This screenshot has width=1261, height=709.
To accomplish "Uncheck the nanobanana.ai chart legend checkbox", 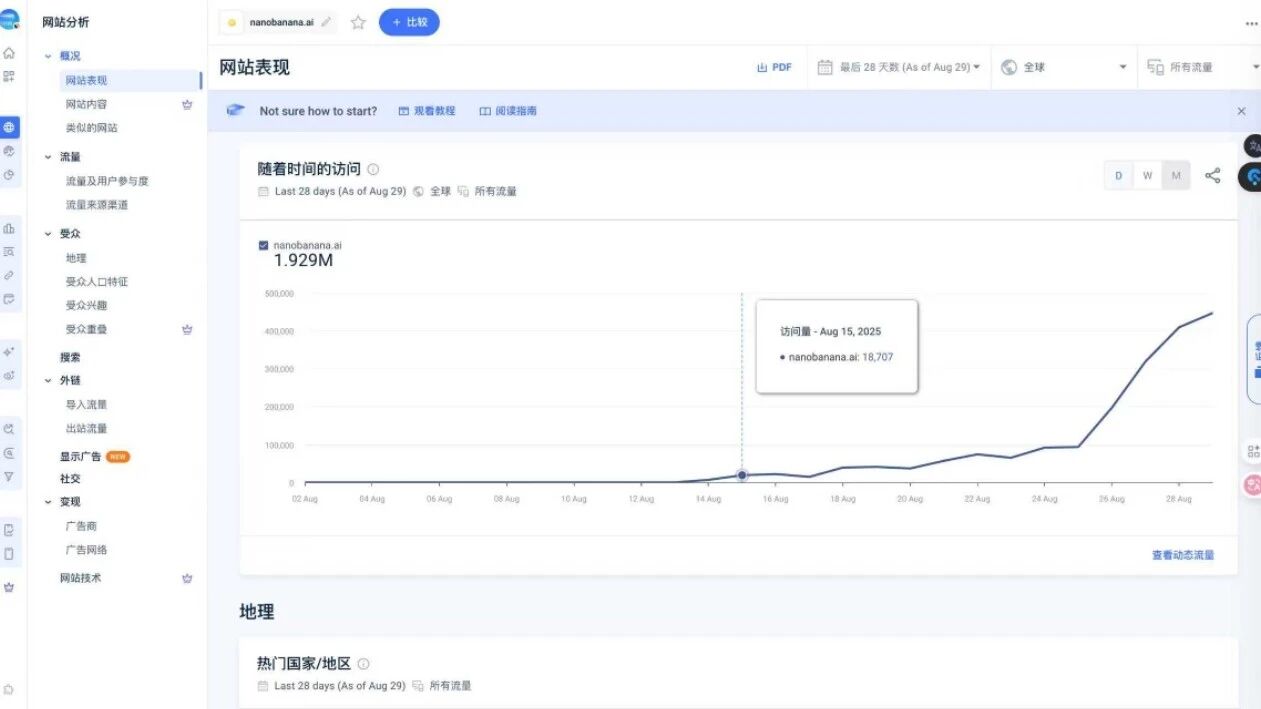I will tap(263, 245).
